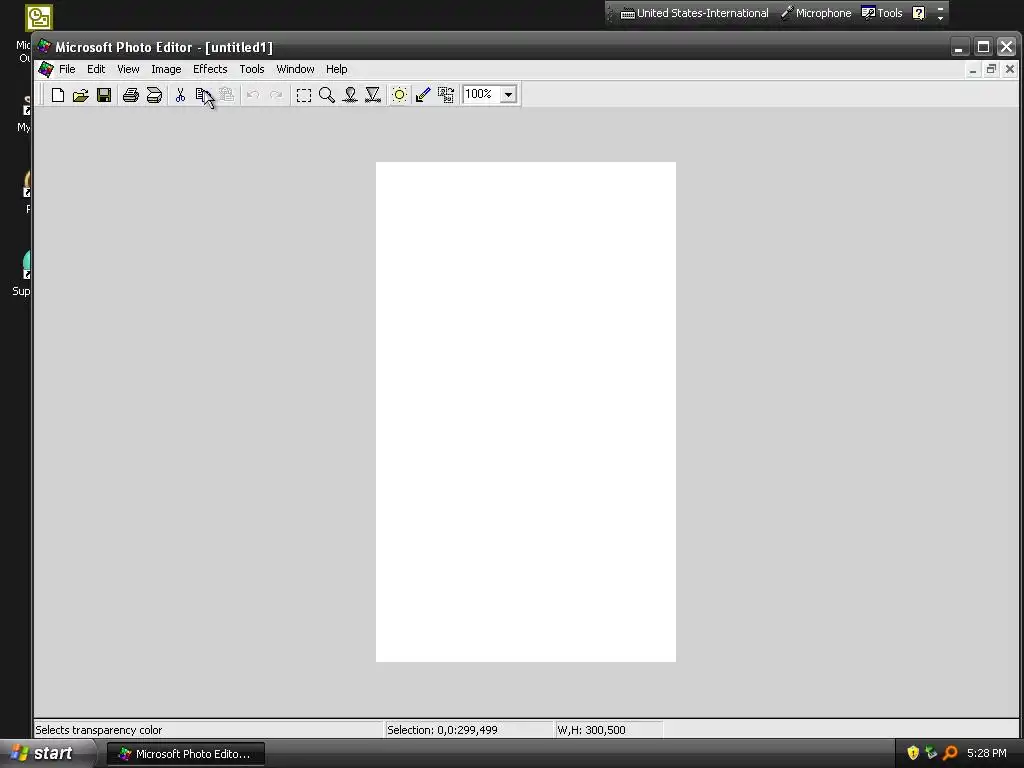Click the orange magnifier tray icon
This screenshot has width=1024, height=768.
(951, 753)
